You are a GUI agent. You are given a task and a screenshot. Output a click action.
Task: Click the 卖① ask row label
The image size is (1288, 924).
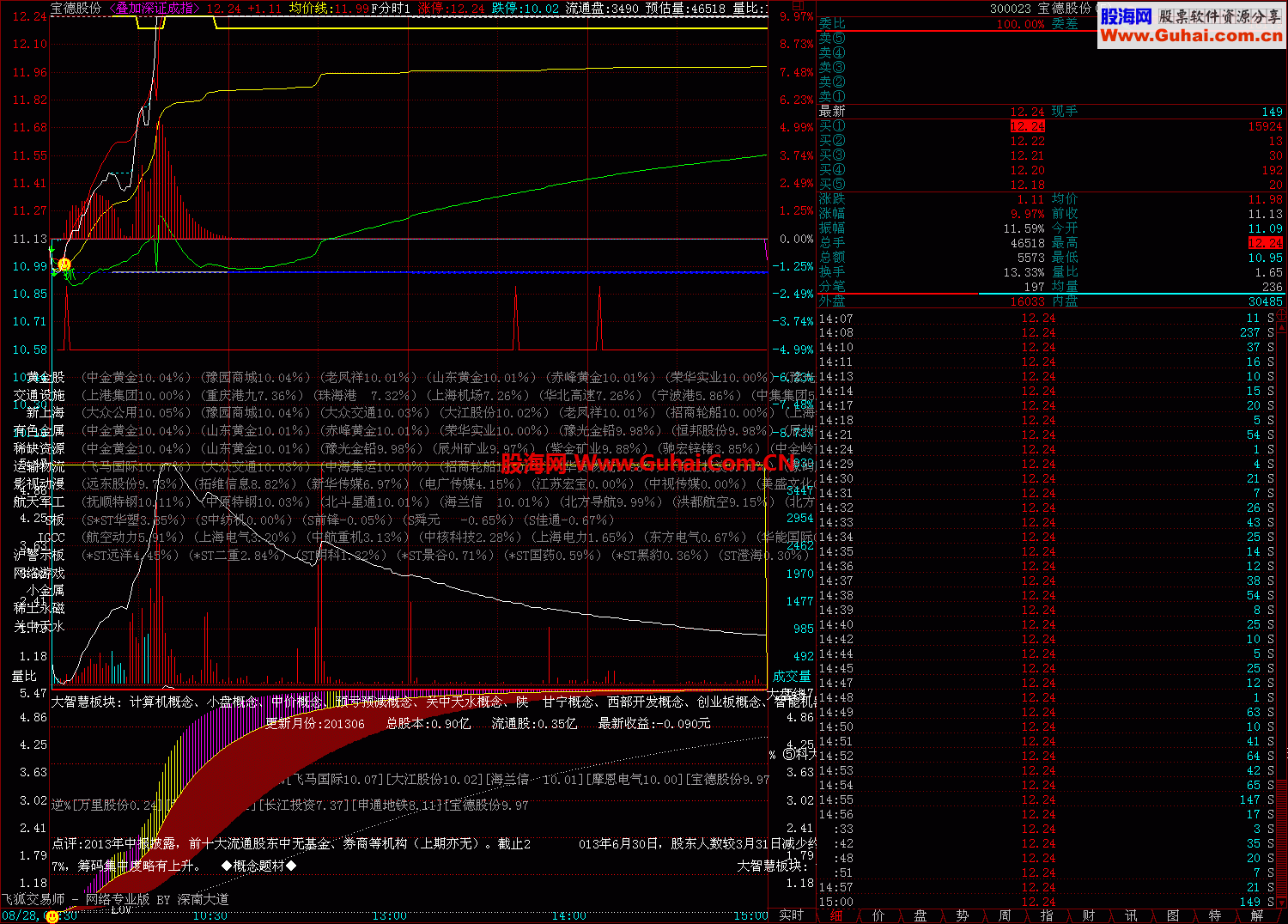click(832, 96)
